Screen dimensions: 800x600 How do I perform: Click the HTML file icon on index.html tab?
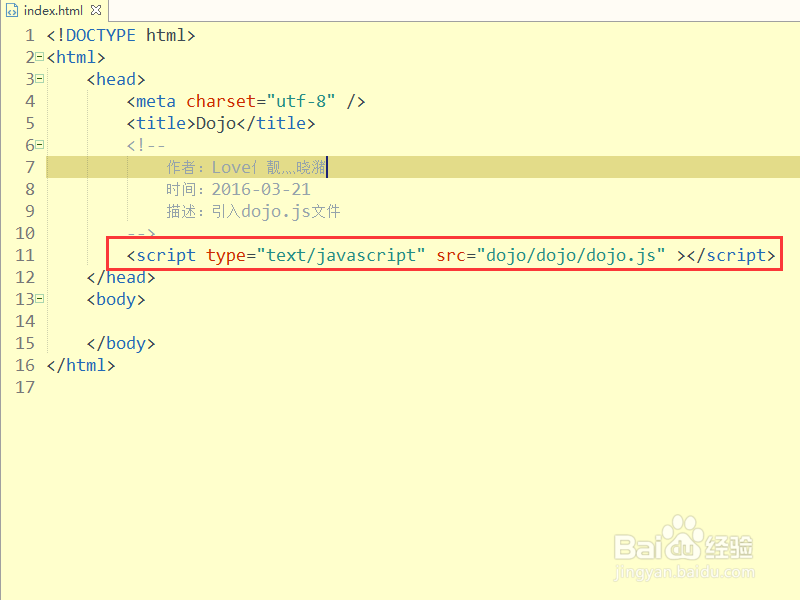pos(12,11)
